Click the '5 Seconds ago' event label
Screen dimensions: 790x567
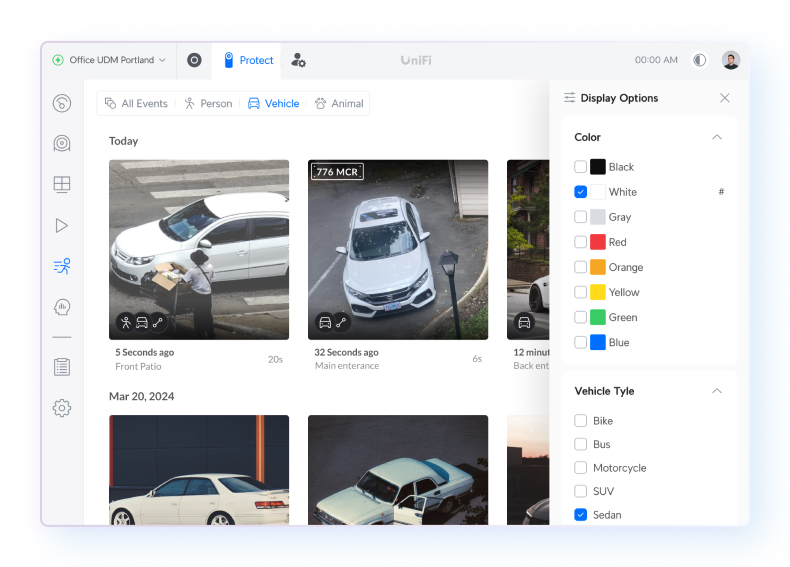tap(145, 352)
